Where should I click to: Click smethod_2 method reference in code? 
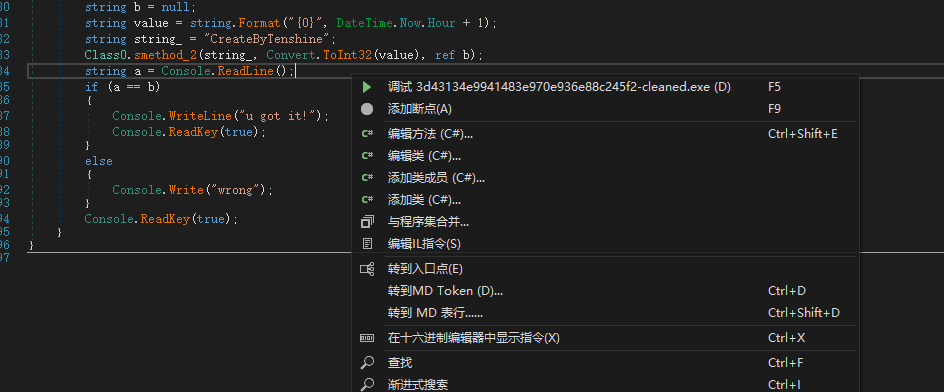click(167, 55)
